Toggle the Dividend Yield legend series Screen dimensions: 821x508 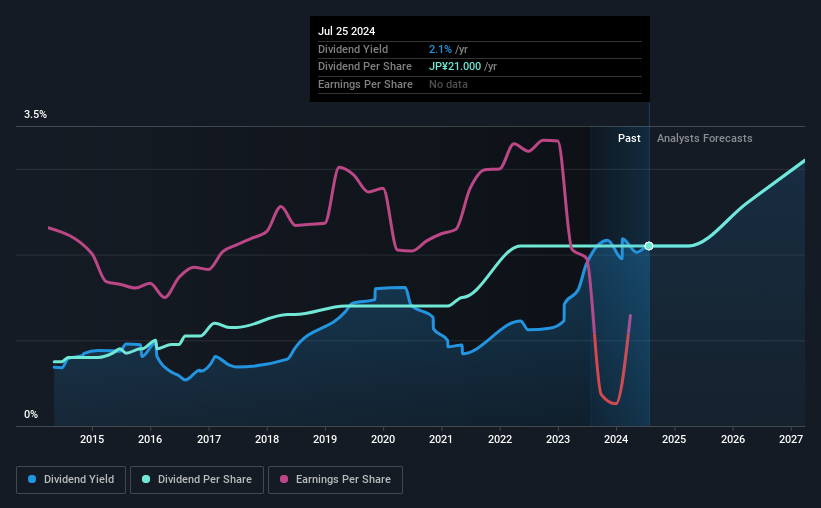pos(71,479)
